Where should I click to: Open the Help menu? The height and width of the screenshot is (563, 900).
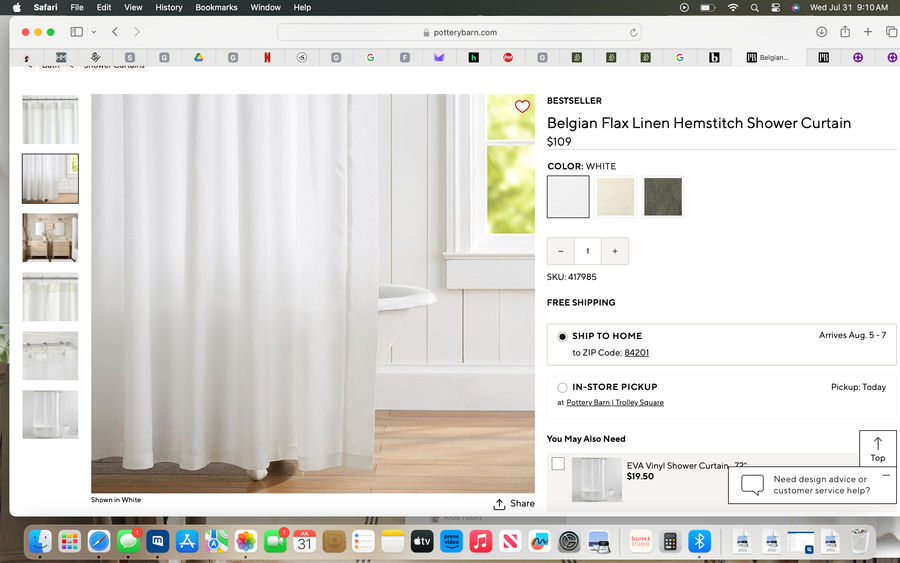pos(302,7)
